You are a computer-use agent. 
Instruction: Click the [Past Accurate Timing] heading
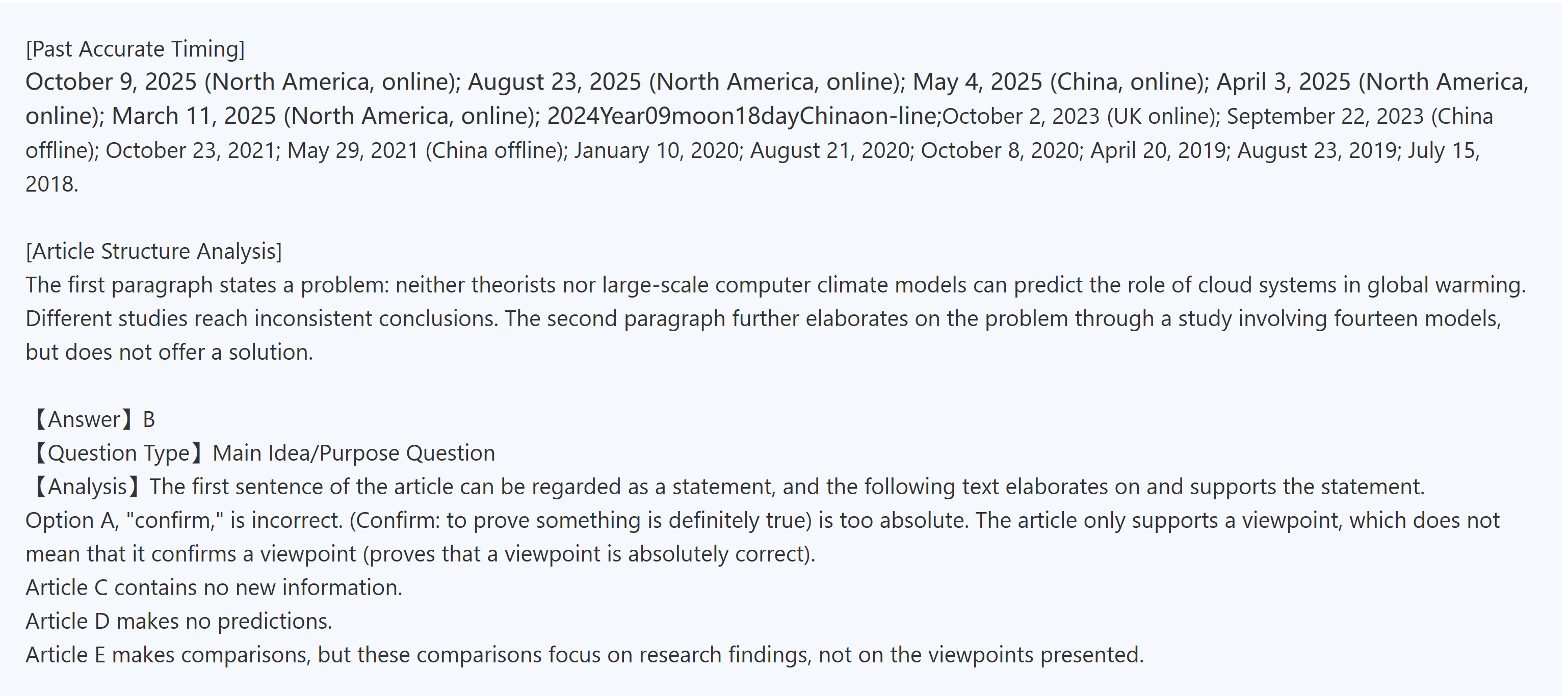tap(135, 49)
